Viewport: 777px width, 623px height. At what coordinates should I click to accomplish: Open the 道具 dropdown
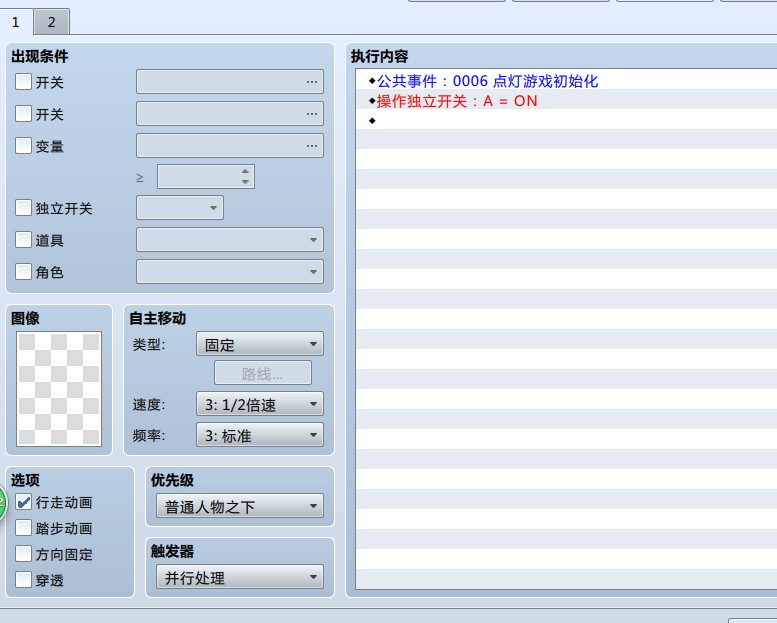[x=230, y=240]
